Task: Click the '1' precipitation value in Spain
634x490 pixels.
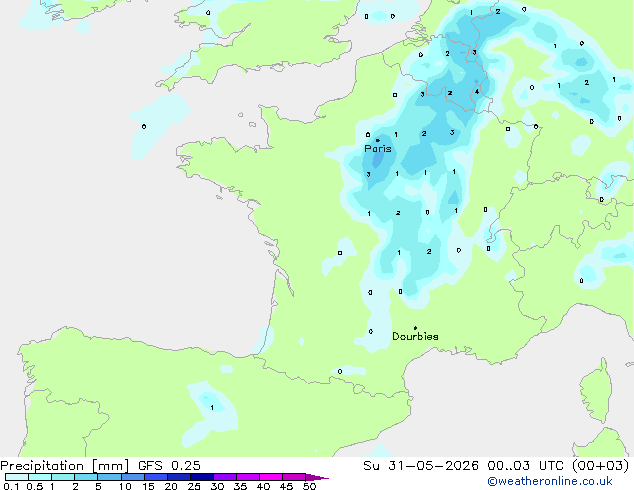Action: point(212,408)
